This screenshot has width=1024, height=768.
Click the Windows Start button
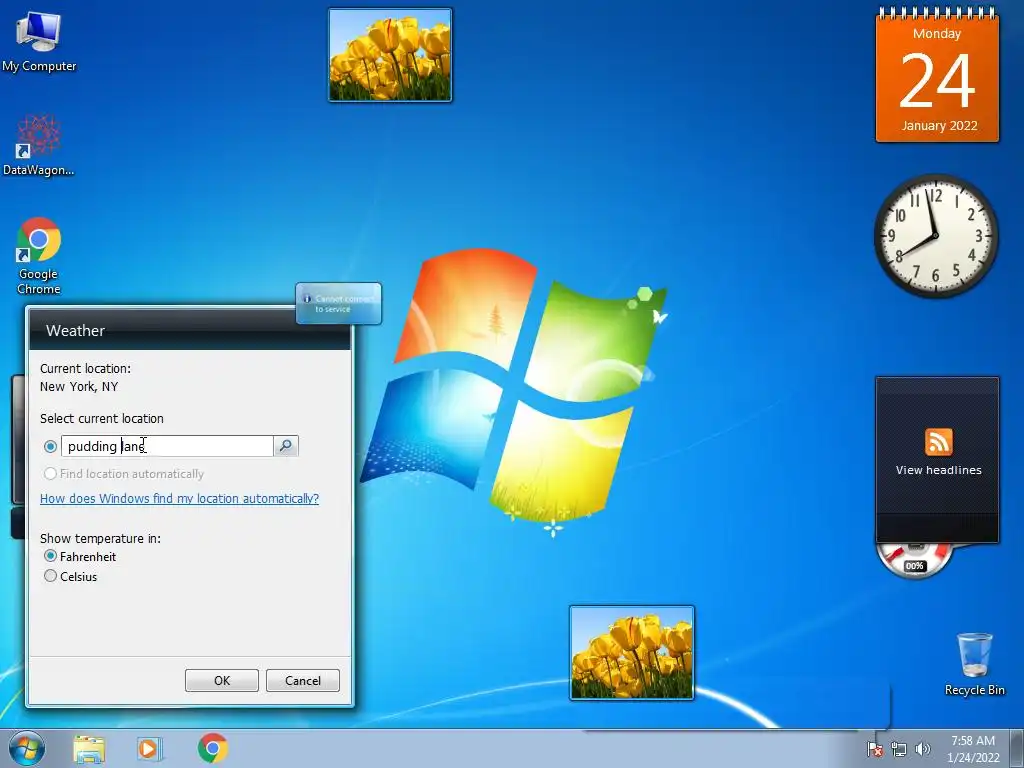tap(27, 748)
